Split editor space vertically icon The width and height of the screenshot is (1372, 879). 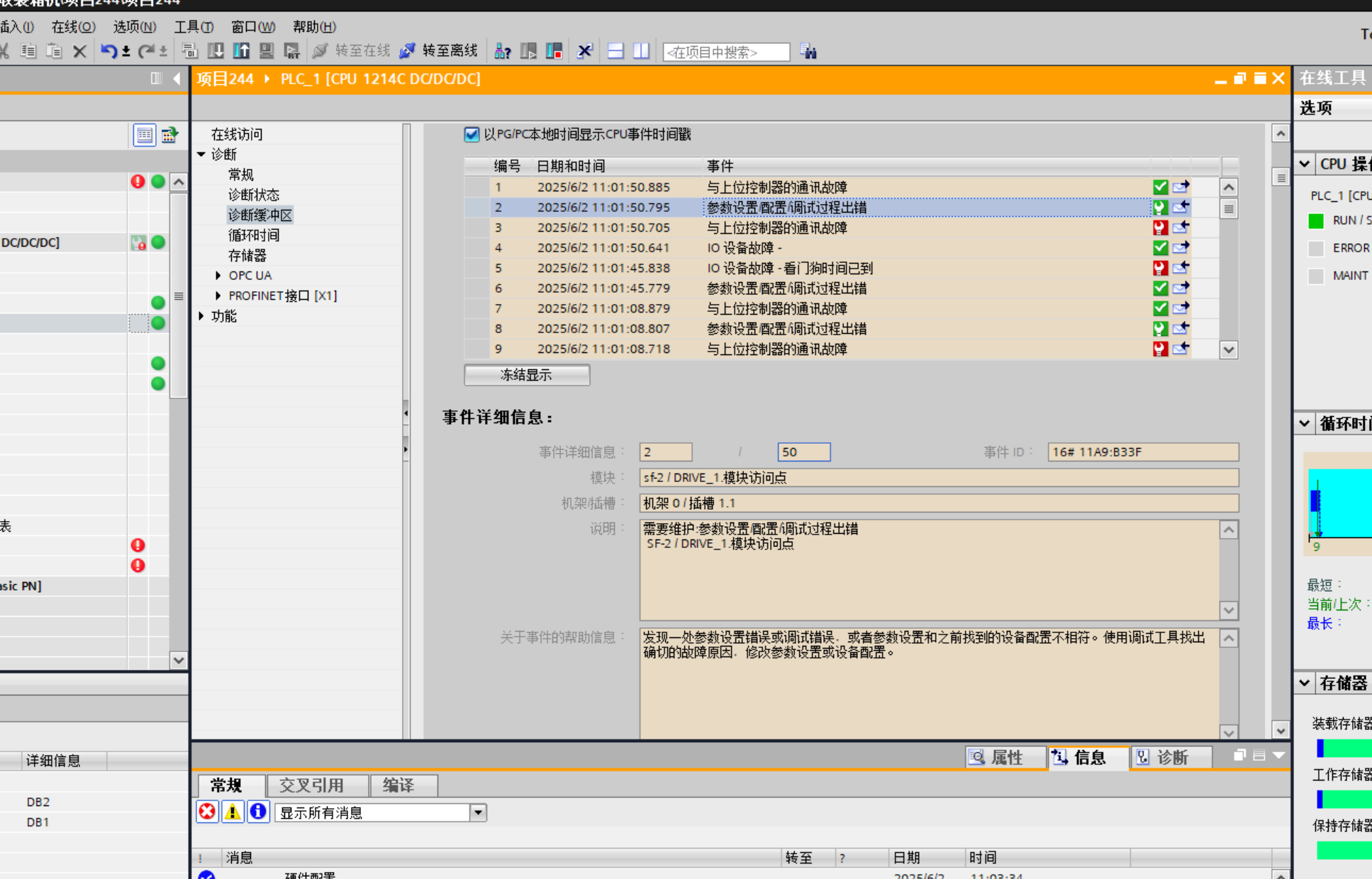pos(641,51)
